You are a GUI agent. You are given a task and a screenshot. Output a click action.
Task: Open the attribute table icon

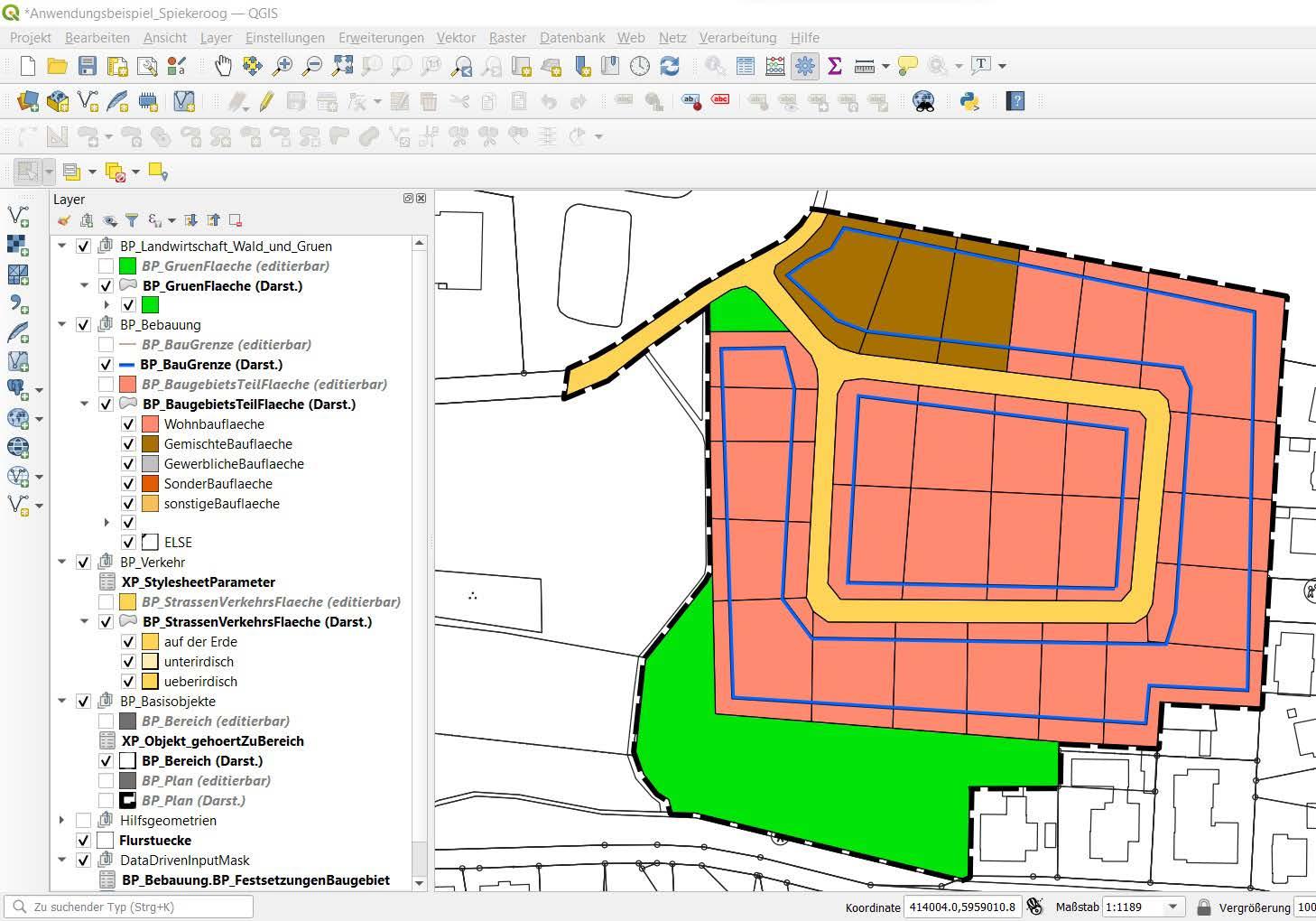[746, 66]
